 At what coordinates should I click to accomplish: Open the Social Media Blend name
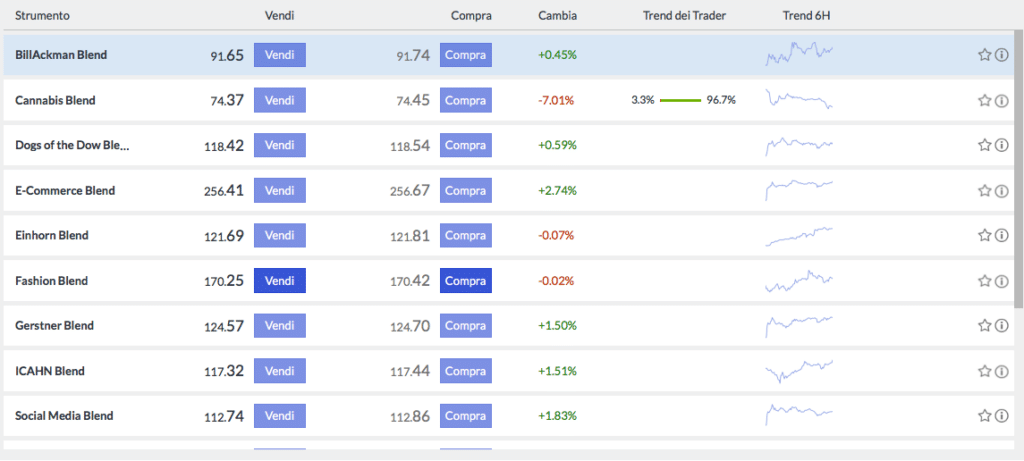click(64, 415)
